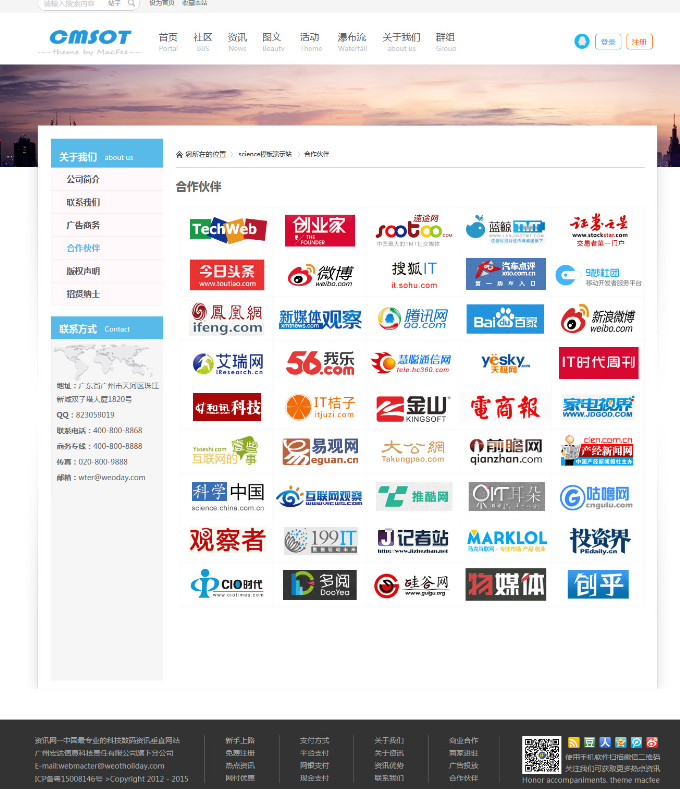Click 广告投放 footer link

464,765
